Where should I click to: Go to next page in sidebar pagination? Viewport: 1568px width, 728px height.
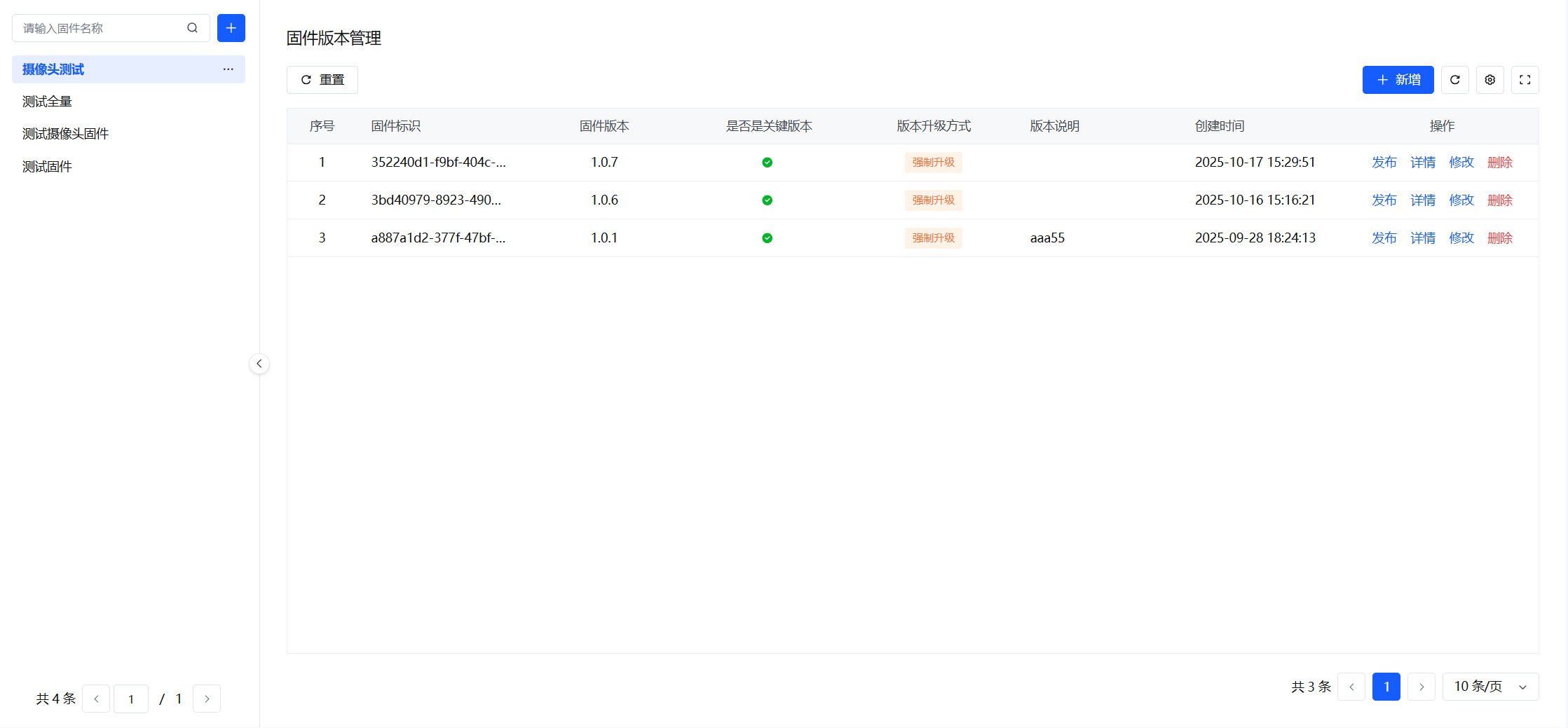(x=207, y=699)
